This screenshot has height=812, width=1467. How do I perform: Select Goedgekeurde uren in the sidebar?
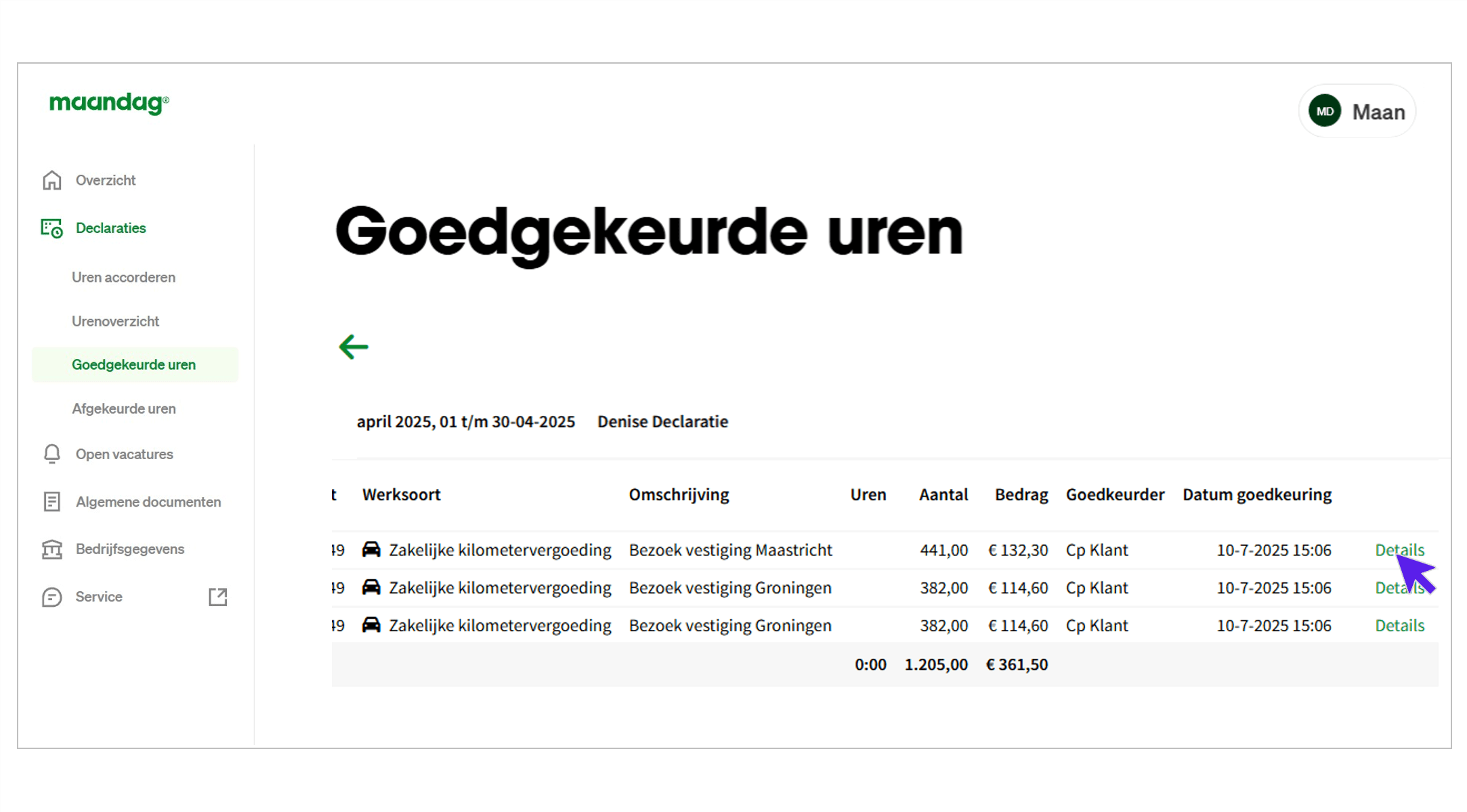(134, 364)
